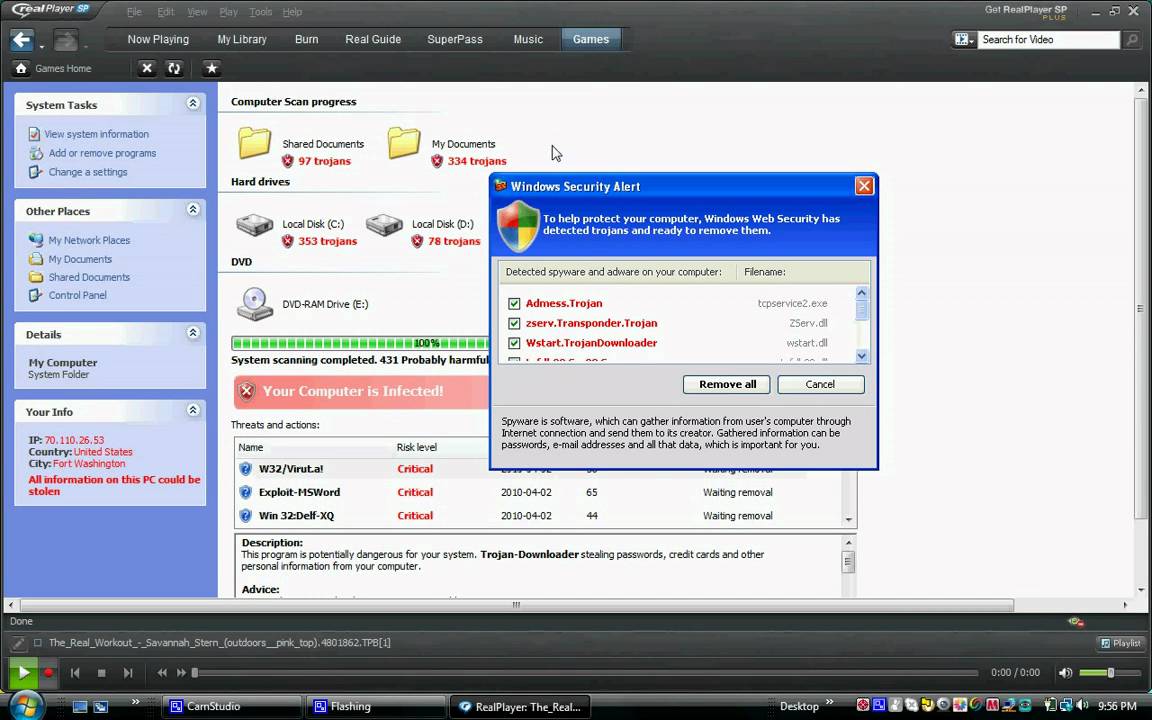
Task: Click View system information link
Action: pos(96,134)
